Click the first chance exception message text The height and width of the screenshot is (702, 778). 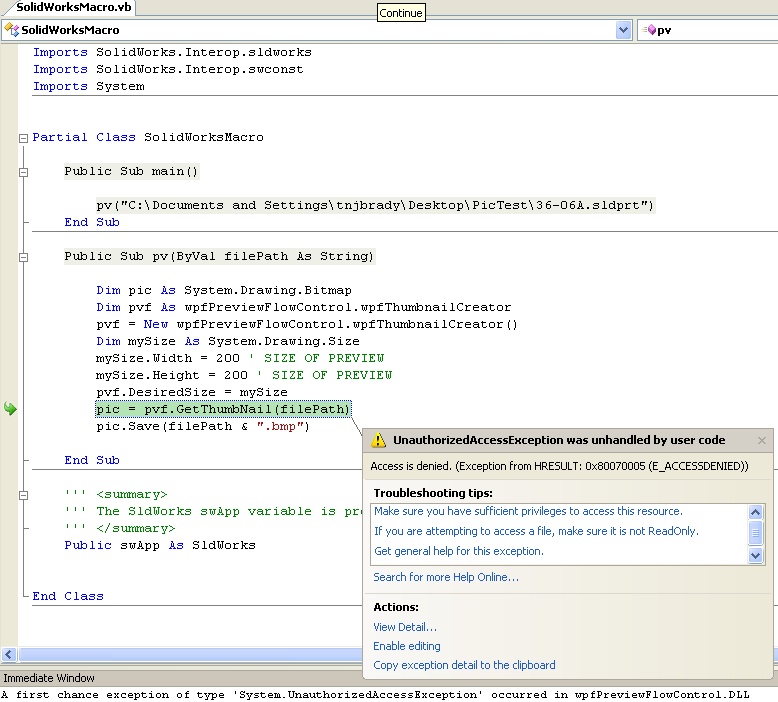click(376, 695)
